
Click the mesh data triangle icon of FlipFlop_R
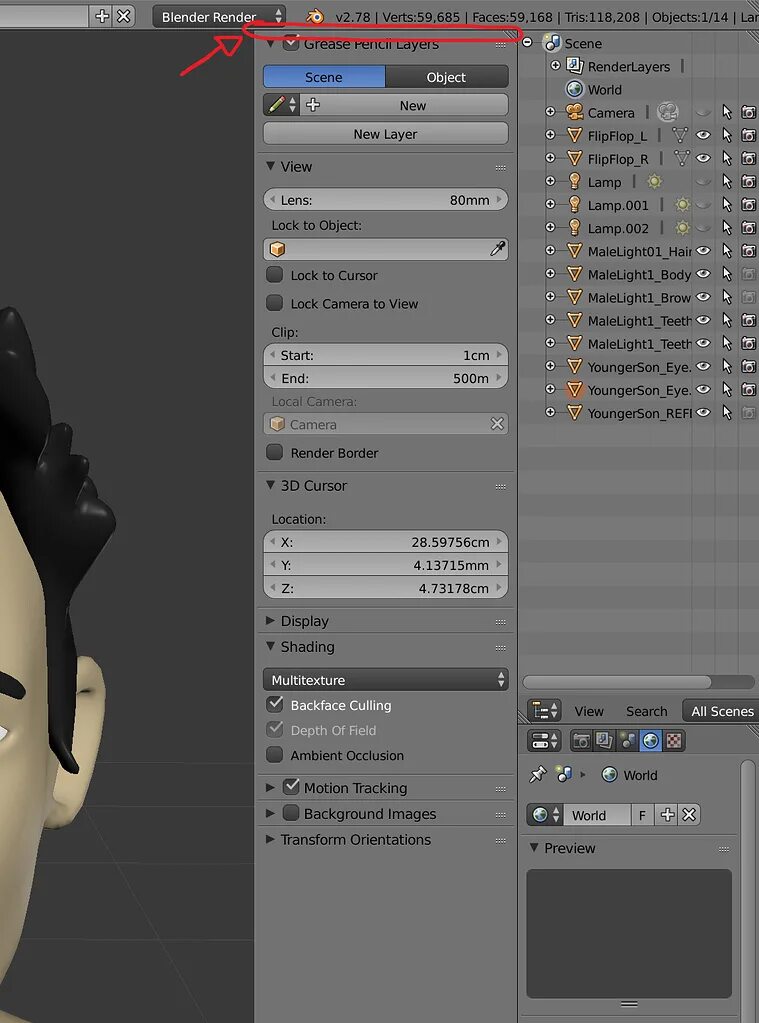[x=681, y=158]
